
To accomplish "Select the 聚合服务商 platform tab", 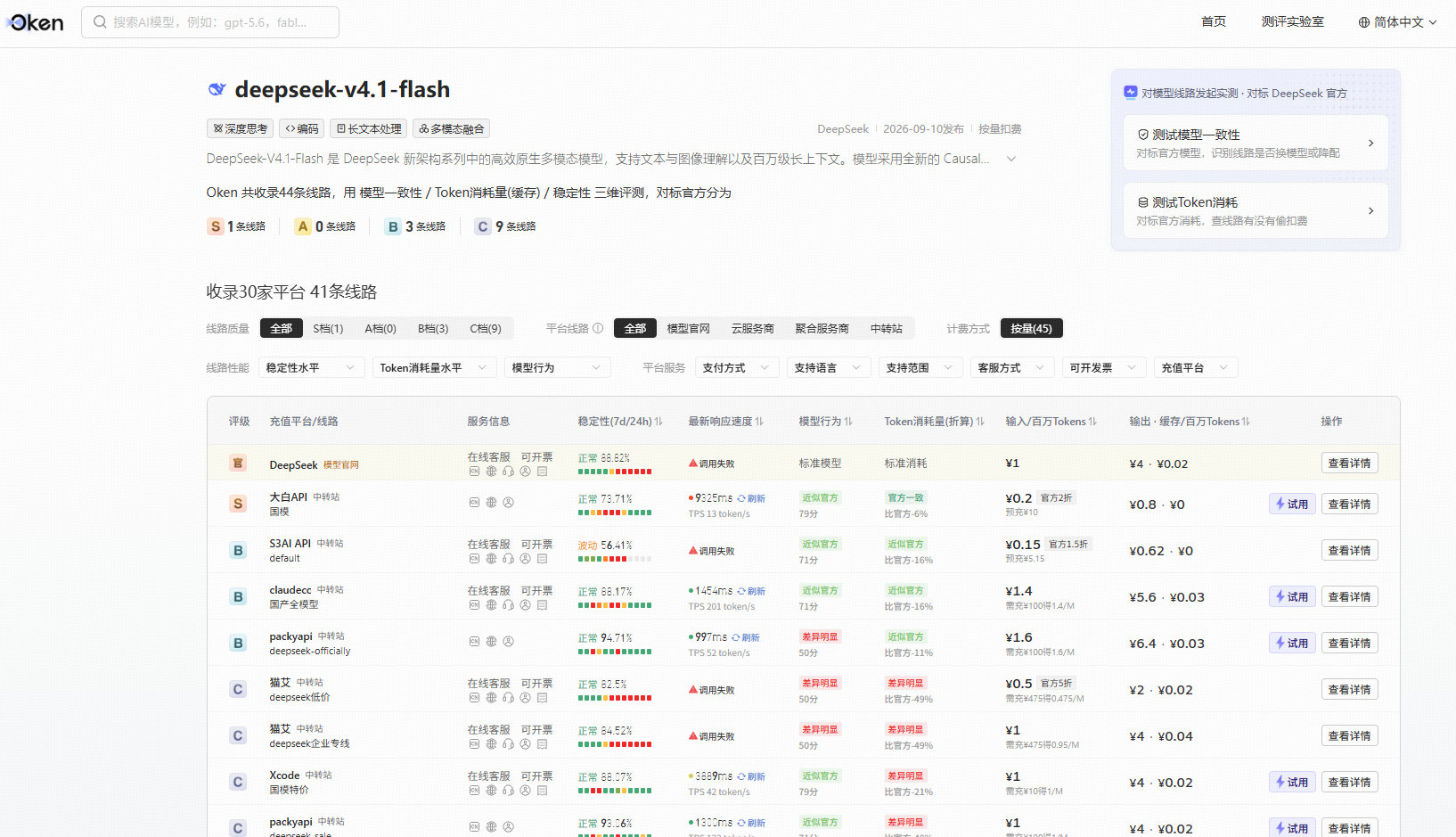I will coord(822,328).
